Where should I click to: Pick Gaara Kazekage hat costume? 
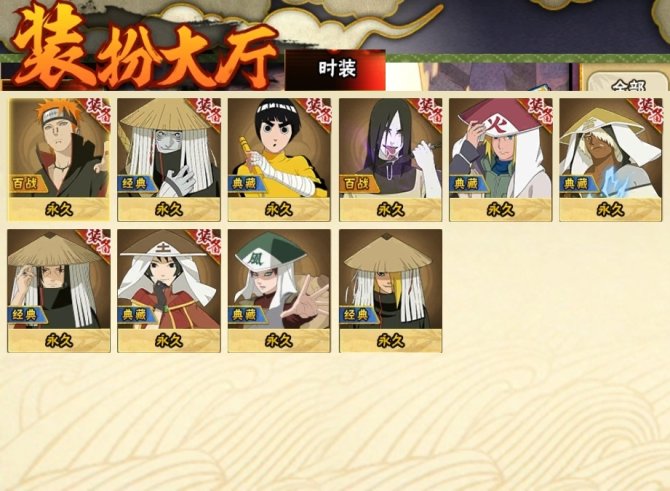(x=279, y=291)
